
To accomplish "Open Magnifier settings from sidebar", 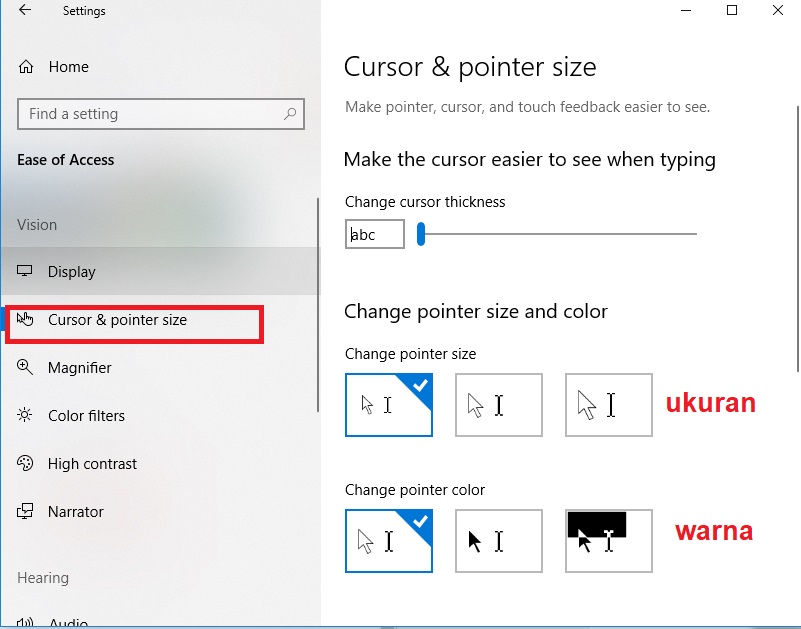I will coord(23,367).
